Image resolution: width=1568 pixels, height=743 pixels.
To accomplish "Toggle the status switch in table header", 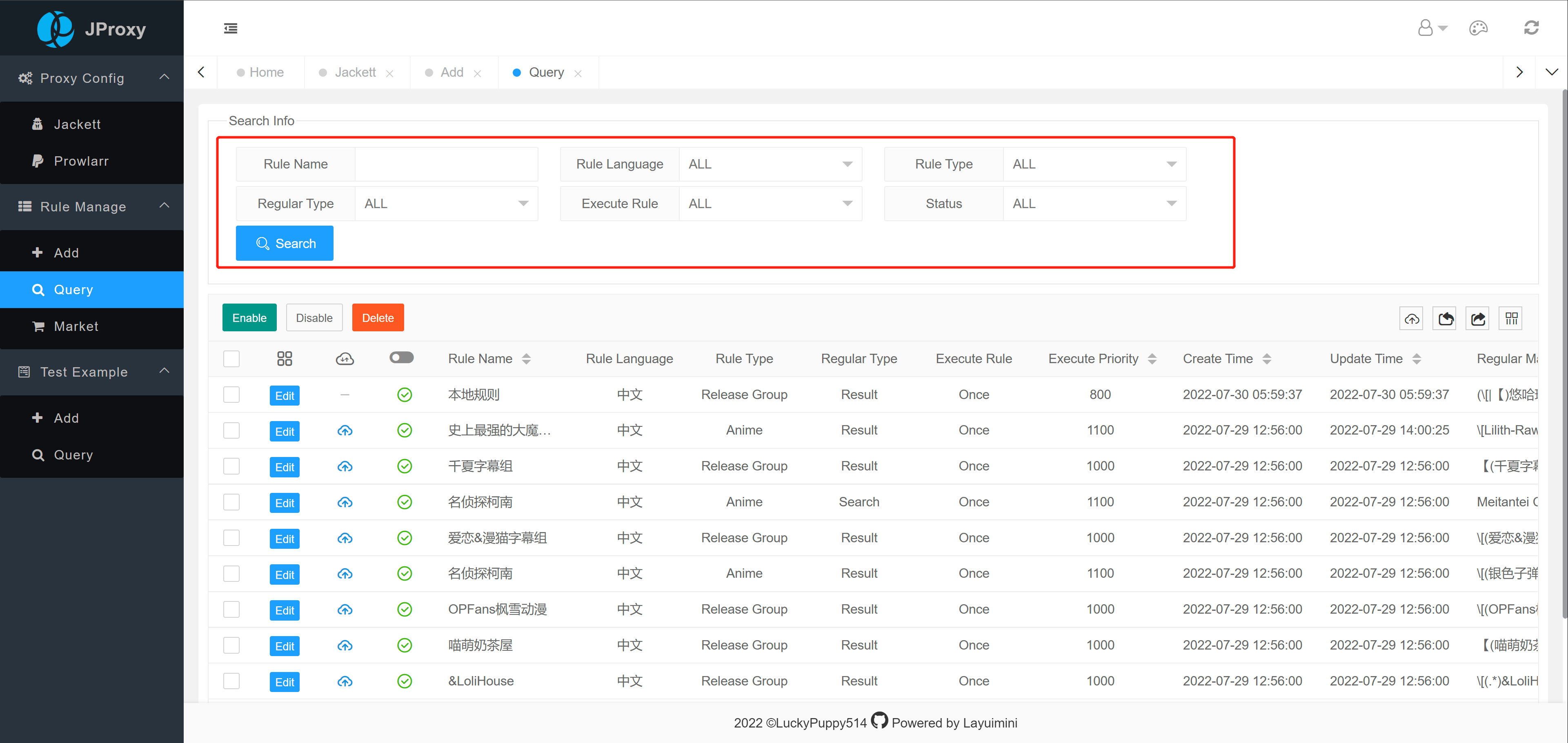I will tap(401, 358).
